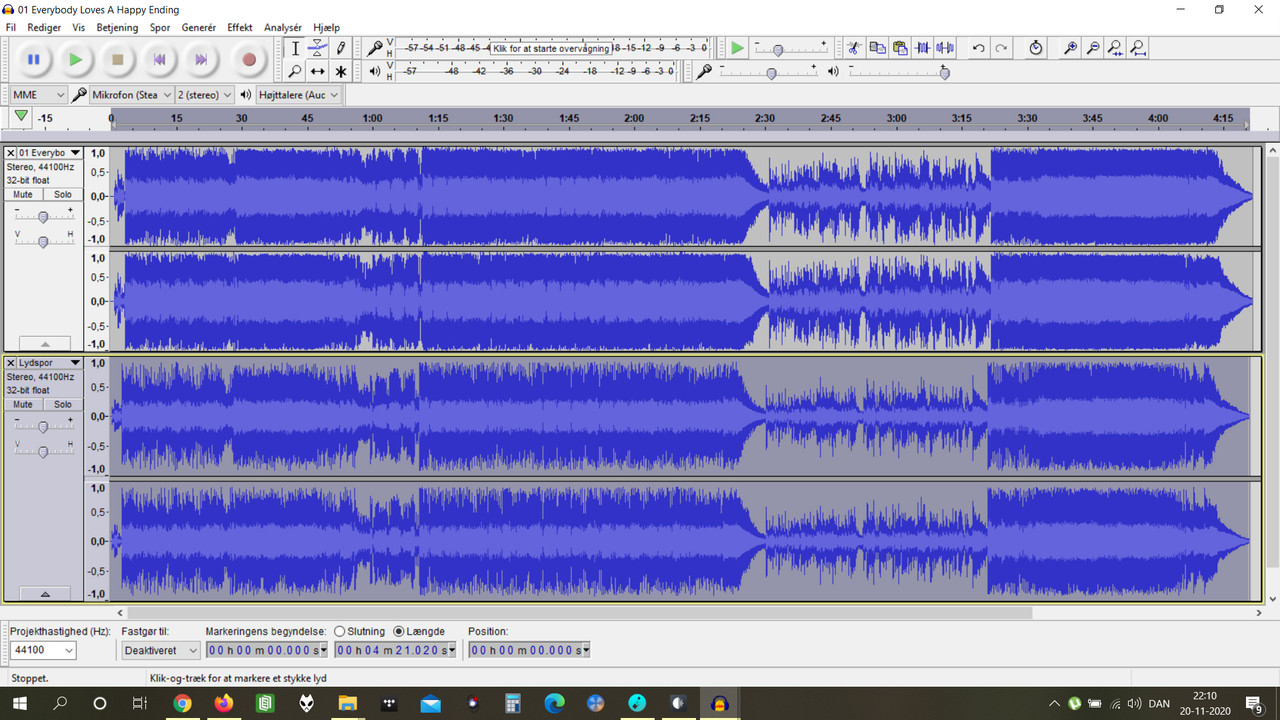Open the Fil menu
1280x720 pixels.
click(x=11, y=27)
